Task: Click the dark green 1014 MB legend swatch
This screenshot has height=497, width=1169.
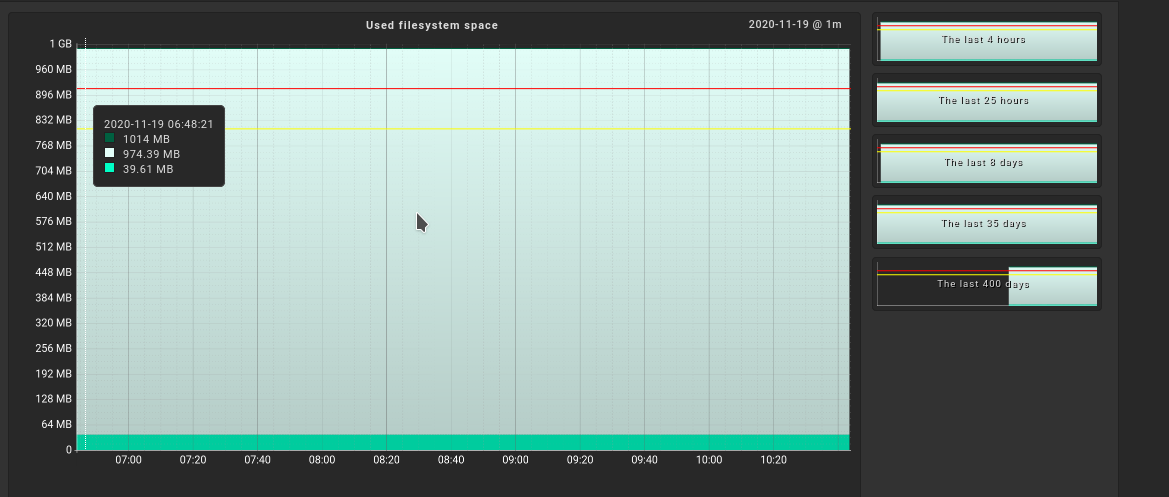Action: click(x=111, y=139)
